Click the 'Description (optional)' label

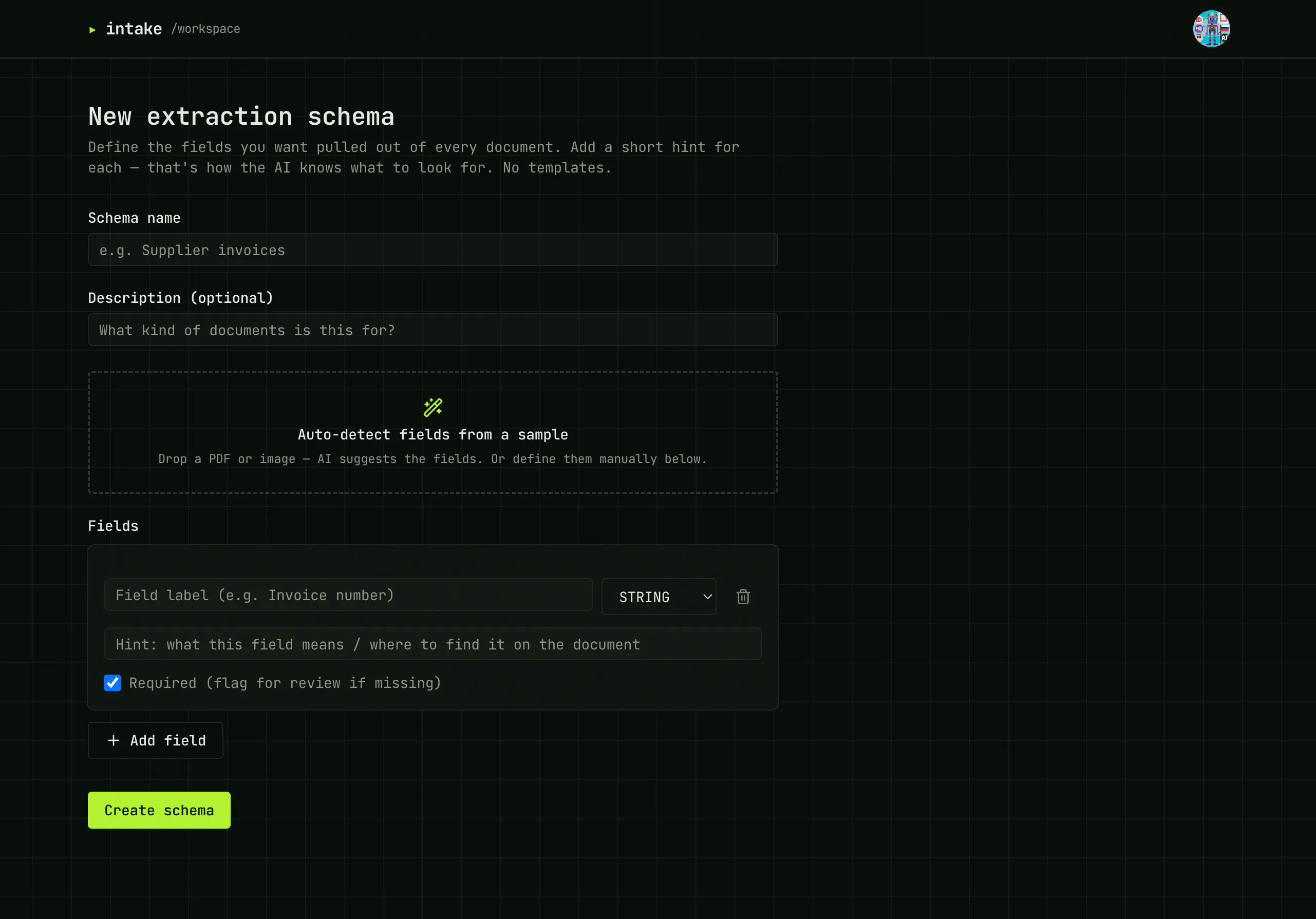pyautogui.click(x=180, y=298)
